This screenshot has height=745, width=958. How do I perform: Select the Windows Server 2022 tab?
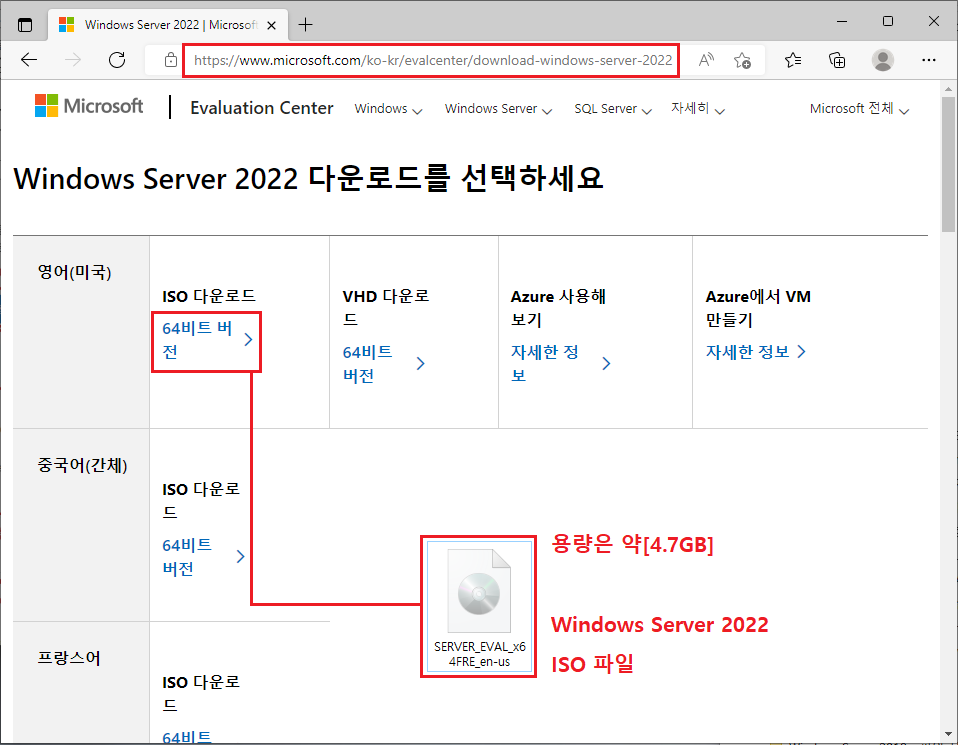(168, 25)
